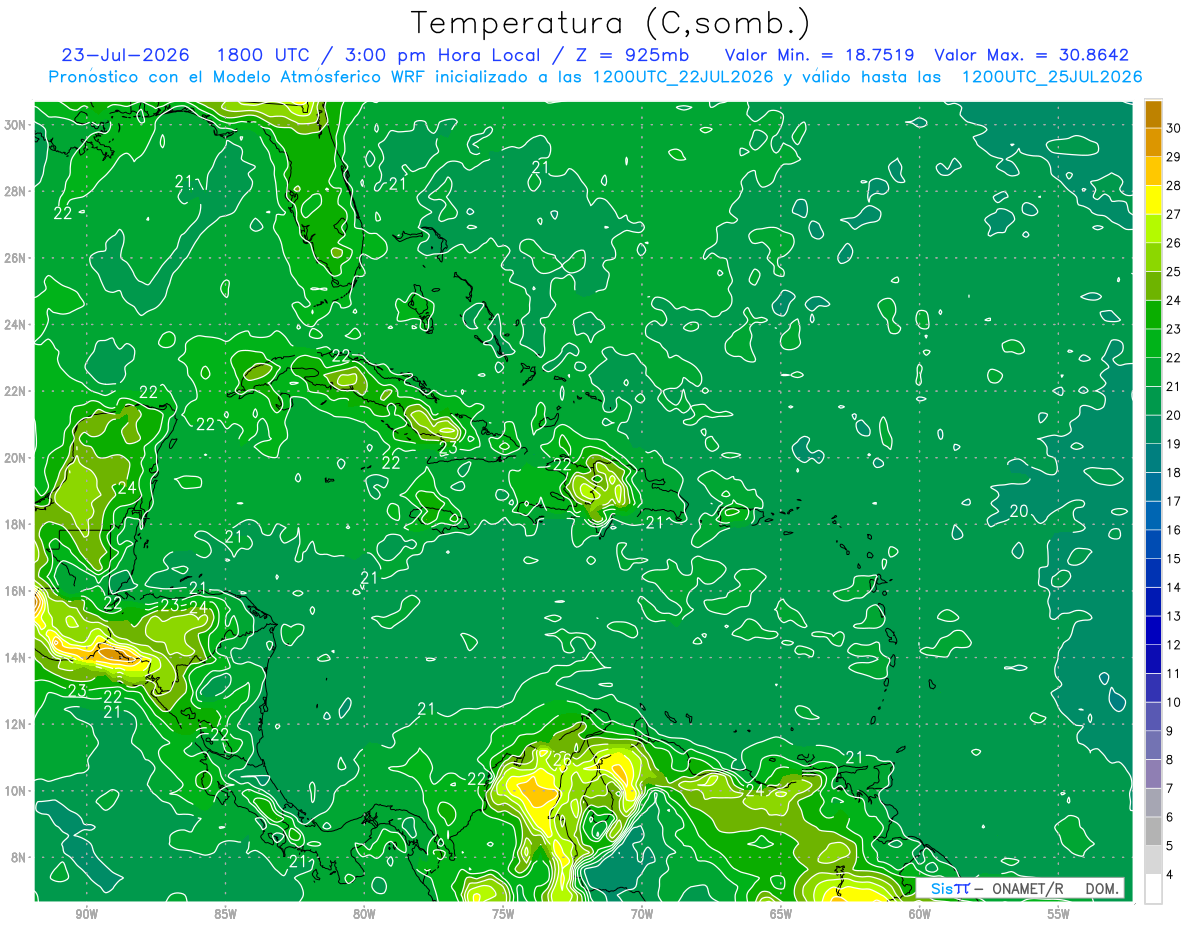Click the yellow colorbar segment between 27 and 28
Viewport: 1200px width, 927px height.
pos(1153,199)
